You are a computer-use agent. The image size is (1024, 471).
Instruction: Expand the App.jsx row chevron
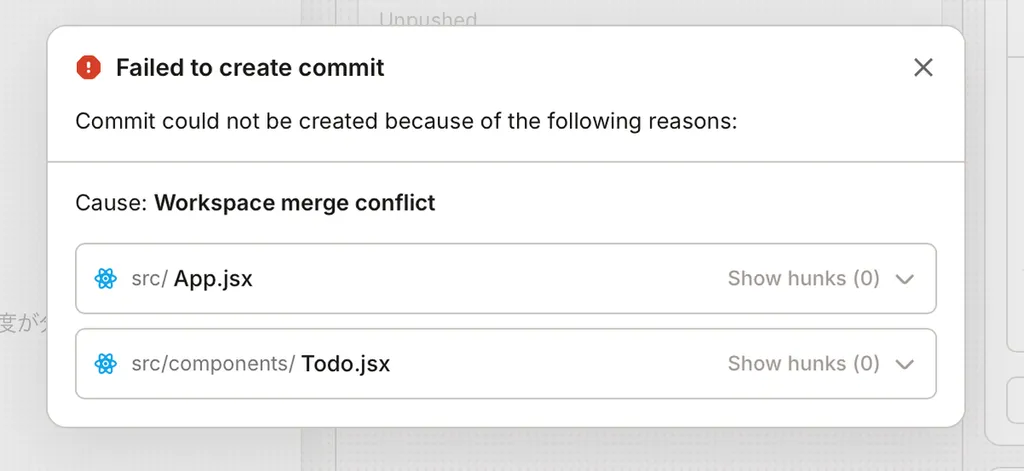click(x=905, y=279)
